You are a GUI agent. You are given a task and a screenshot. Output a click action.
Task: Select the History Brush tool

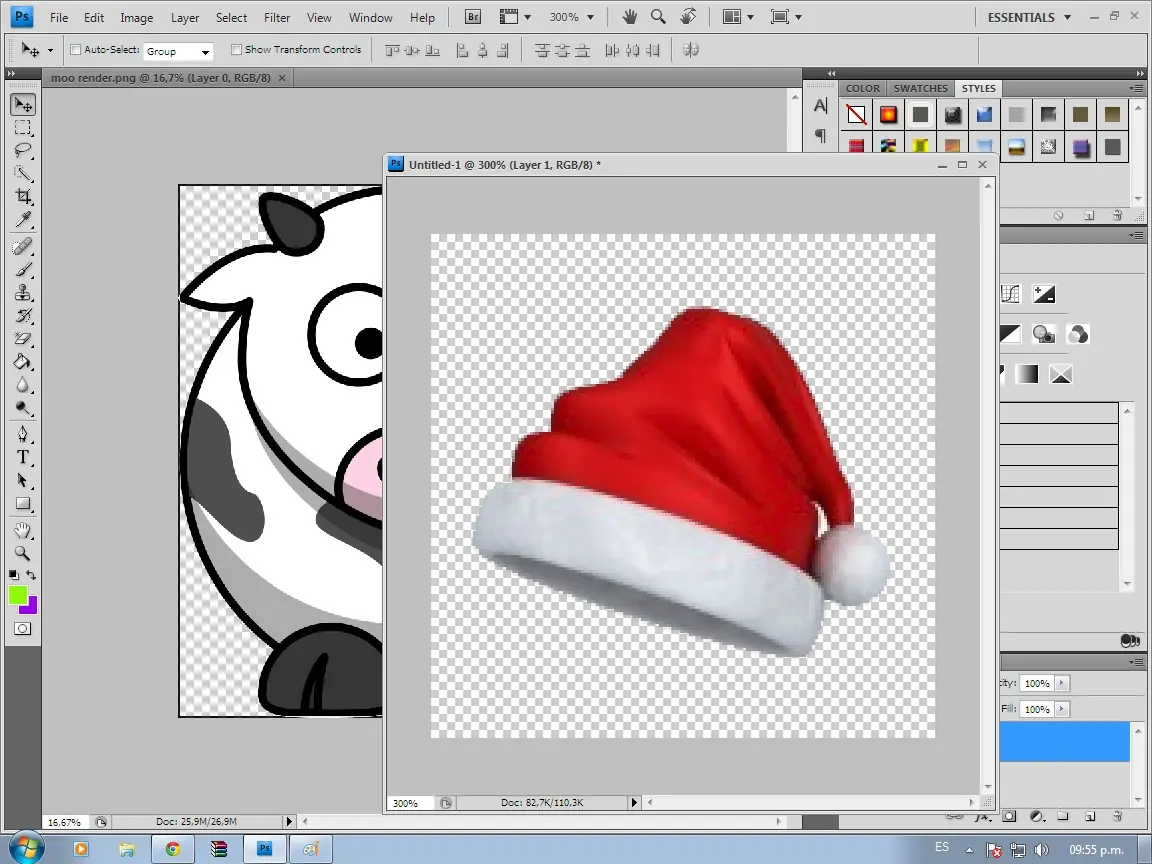23,316
